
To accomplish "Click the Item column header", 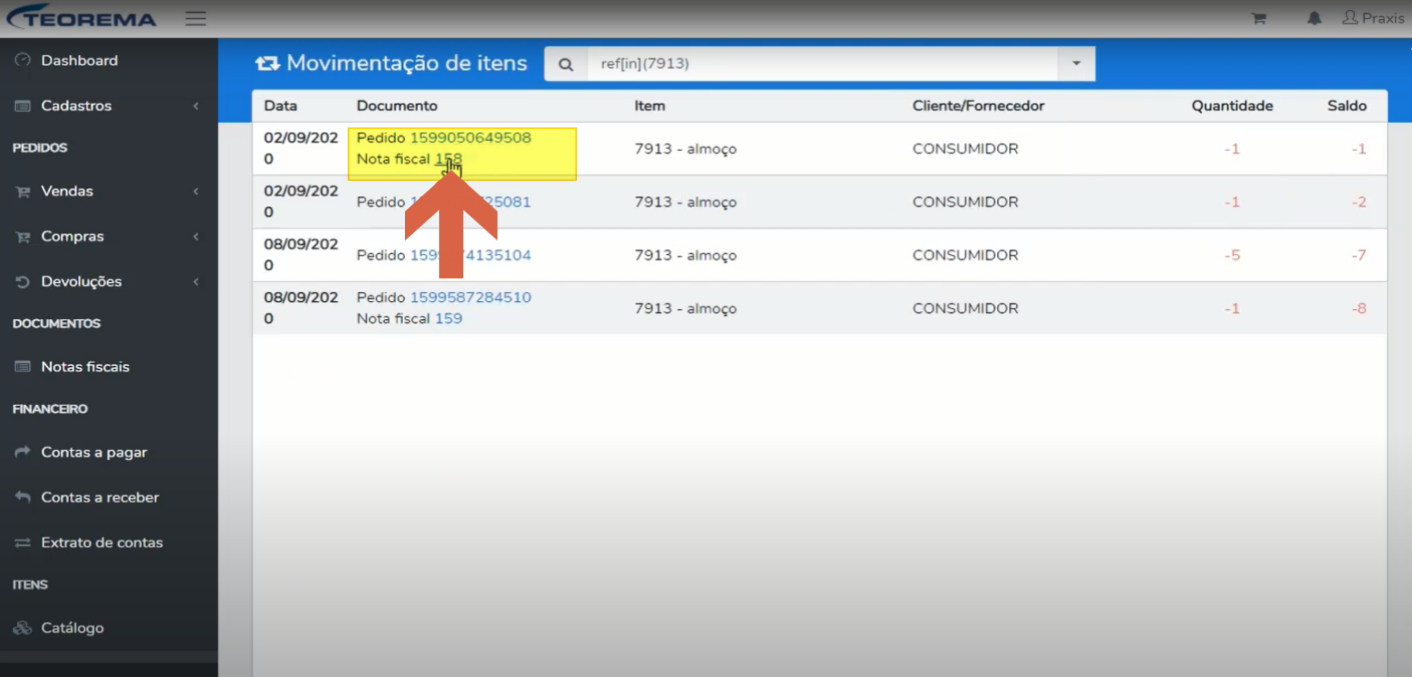I will pos(649,106).
